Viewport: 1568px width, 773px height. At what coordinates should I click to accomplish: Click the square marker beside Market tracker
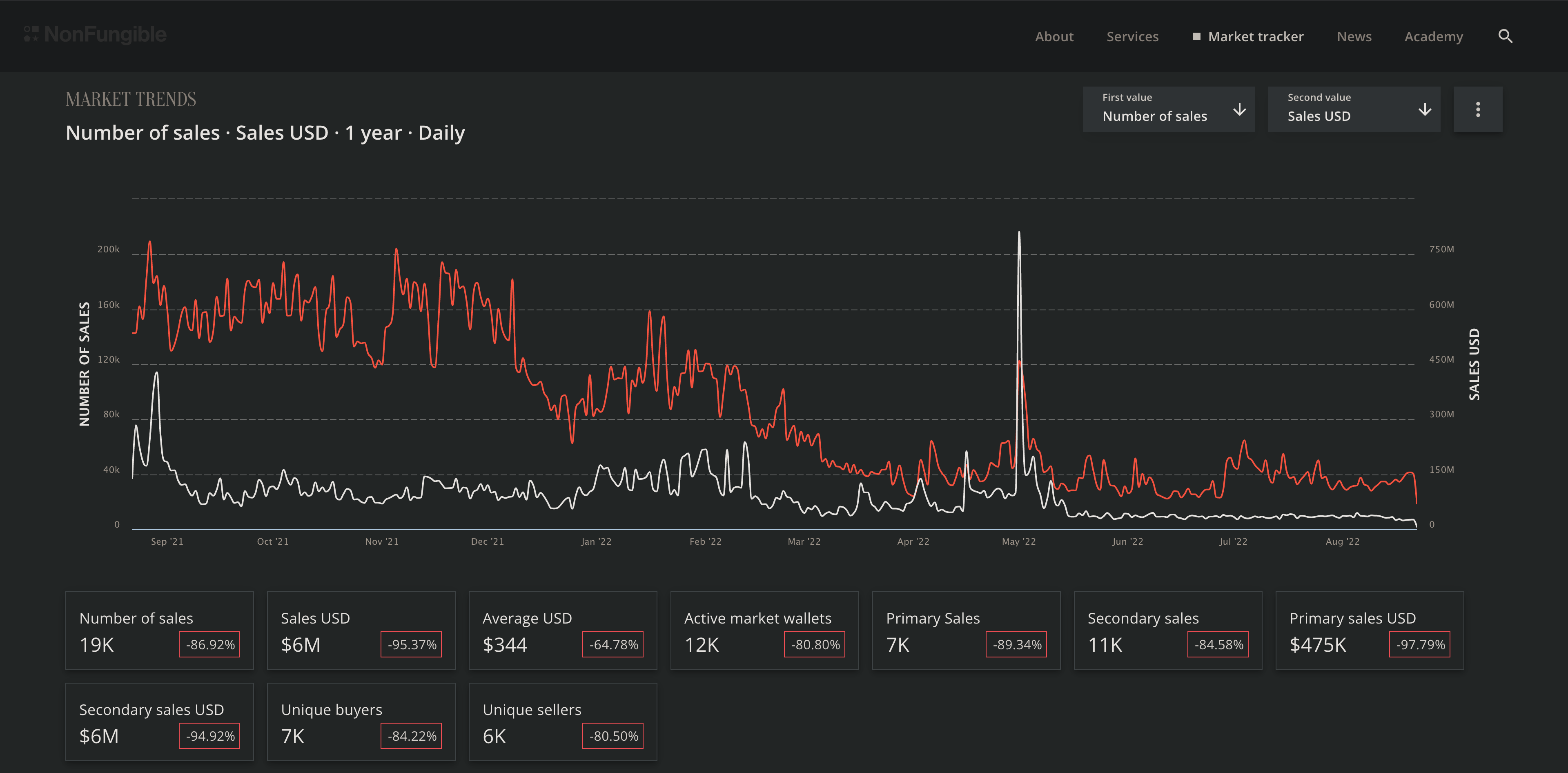pyautogui.click(x=1196, y=36)
